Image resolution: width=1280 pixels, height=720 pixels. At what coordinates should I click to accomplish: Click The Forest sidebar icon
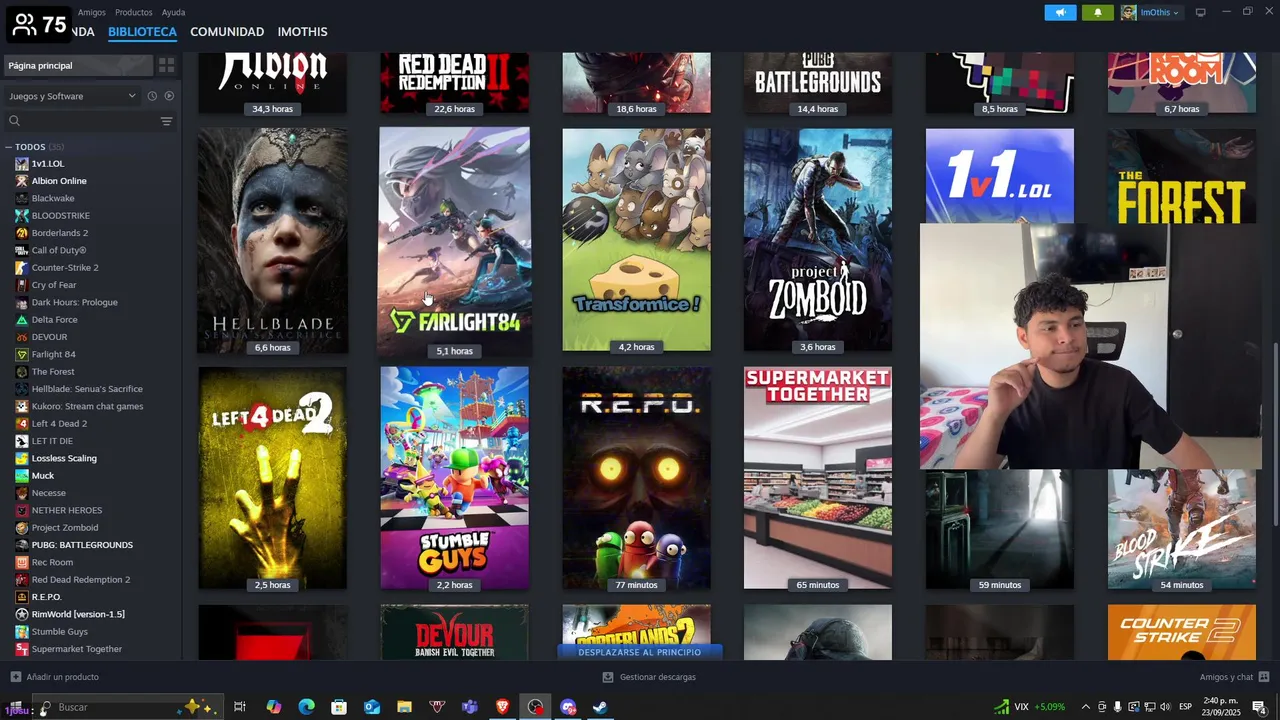22,372
